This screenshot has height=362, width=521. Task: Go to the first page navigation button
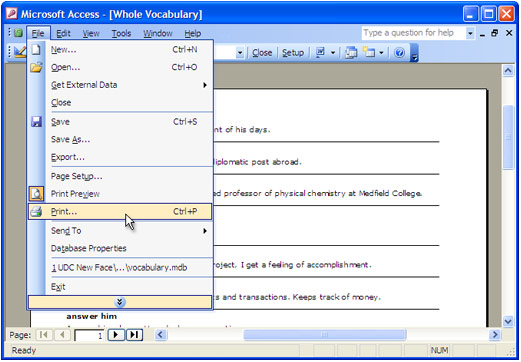(x=43, y=334)
